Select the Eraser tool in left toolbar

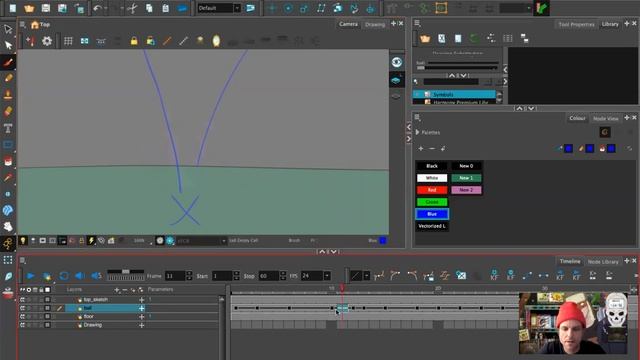pyautogui.click(x=8, y=111)
